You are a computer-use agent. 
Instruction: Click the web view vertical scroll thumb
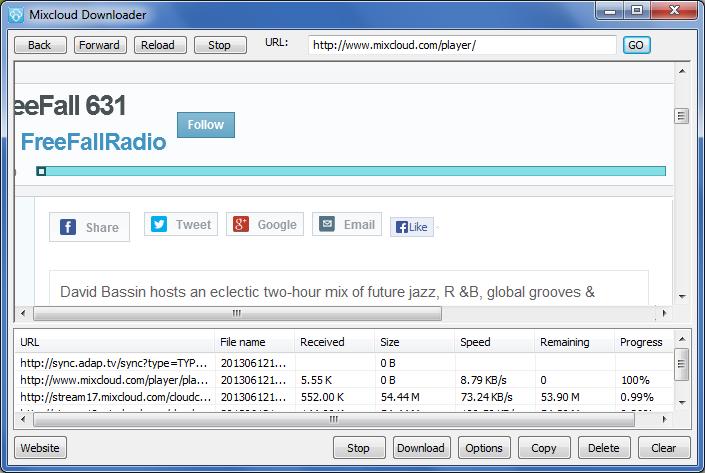point(682,116)
